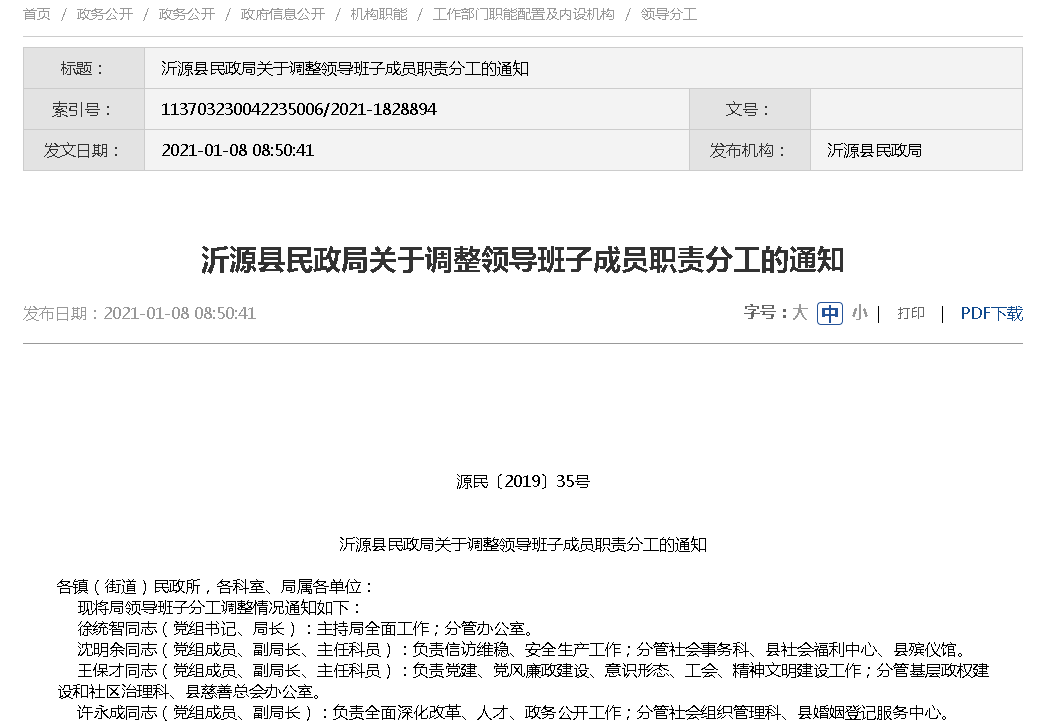Image resolution: width=1053 pixels, height=723 pixels.
Task: Switch font size to 小 (small)
Action: (x=859, y=313)
